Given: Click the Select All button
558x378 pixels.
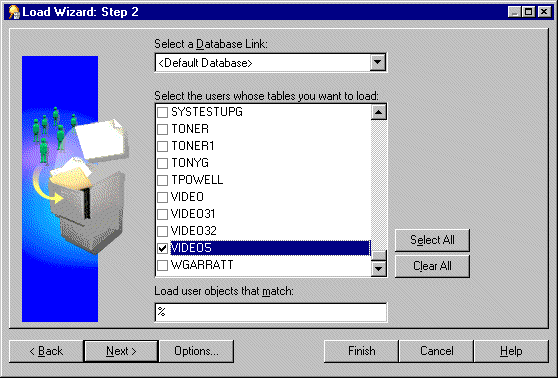Looking at the screenshot, I should 432,240.
